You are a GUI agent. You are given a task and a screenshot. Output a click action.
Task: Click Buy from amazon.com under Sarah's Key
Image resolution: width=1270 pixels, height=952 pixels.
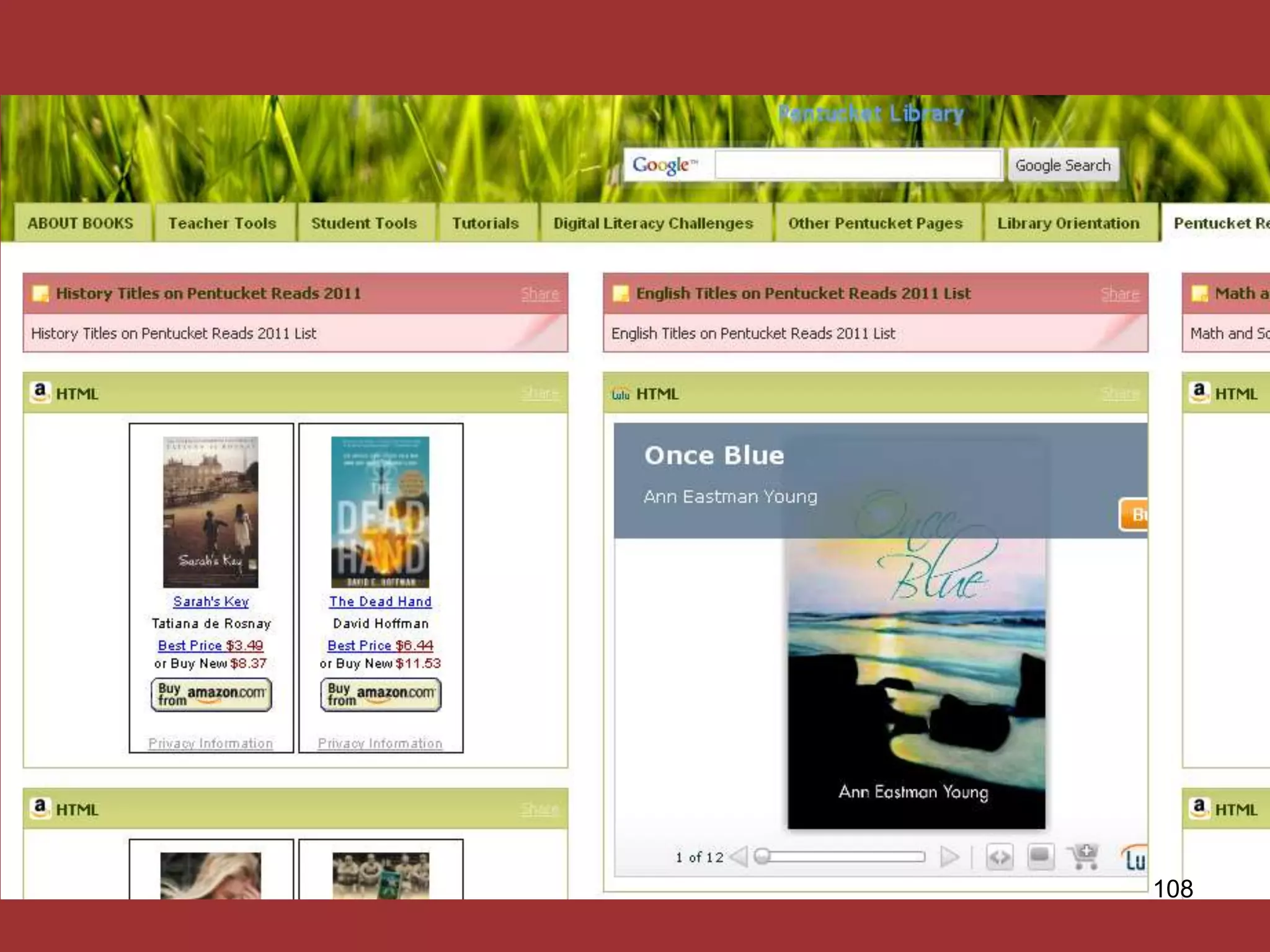click(x=211, y=694)
